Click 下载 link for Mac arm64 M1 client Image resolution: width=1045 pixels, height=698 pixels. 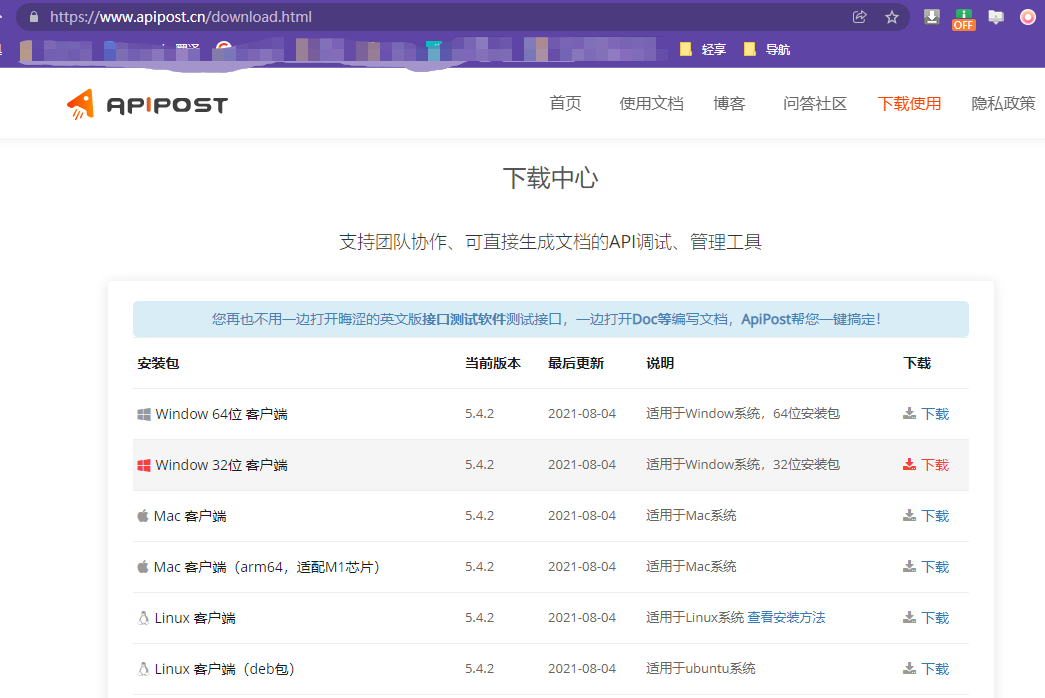[x=935, y=567]
